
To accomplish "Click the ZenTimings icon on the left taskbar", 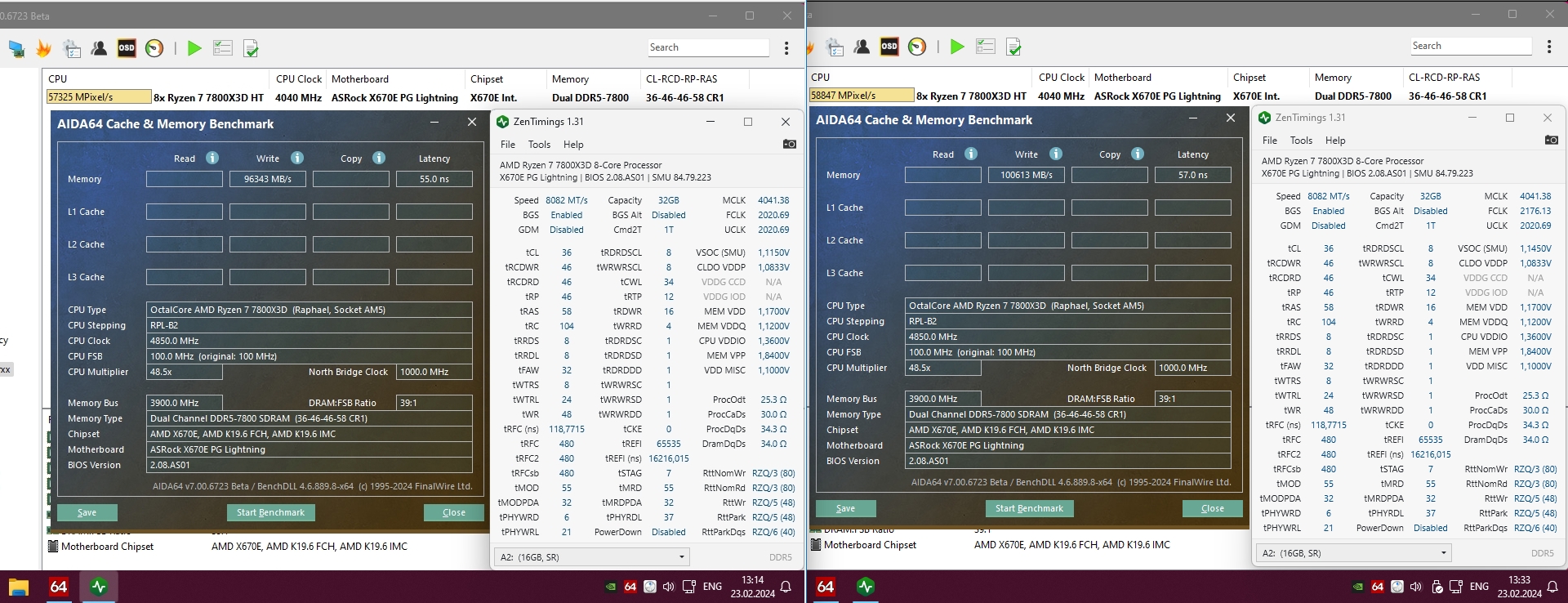I will pos(99,587).
